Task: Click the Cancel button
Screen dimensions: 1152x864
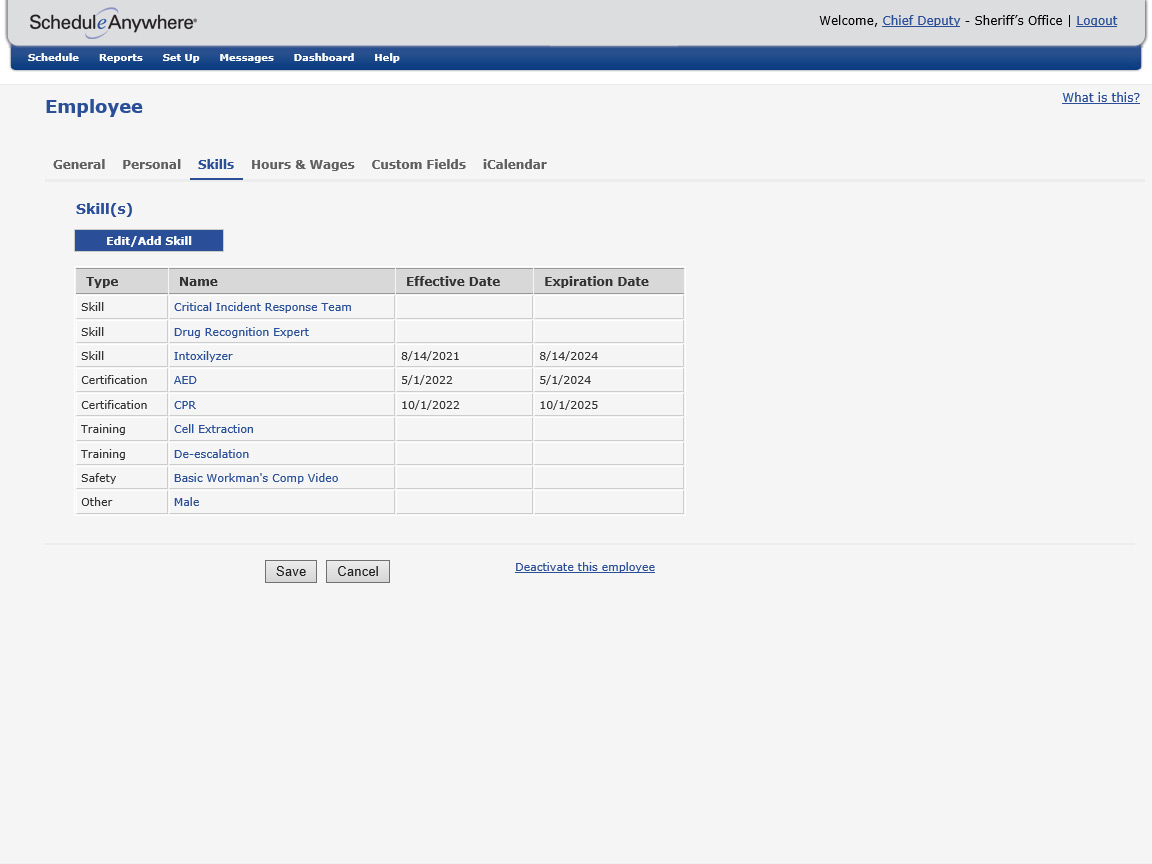Action: [x=358, y=572]
